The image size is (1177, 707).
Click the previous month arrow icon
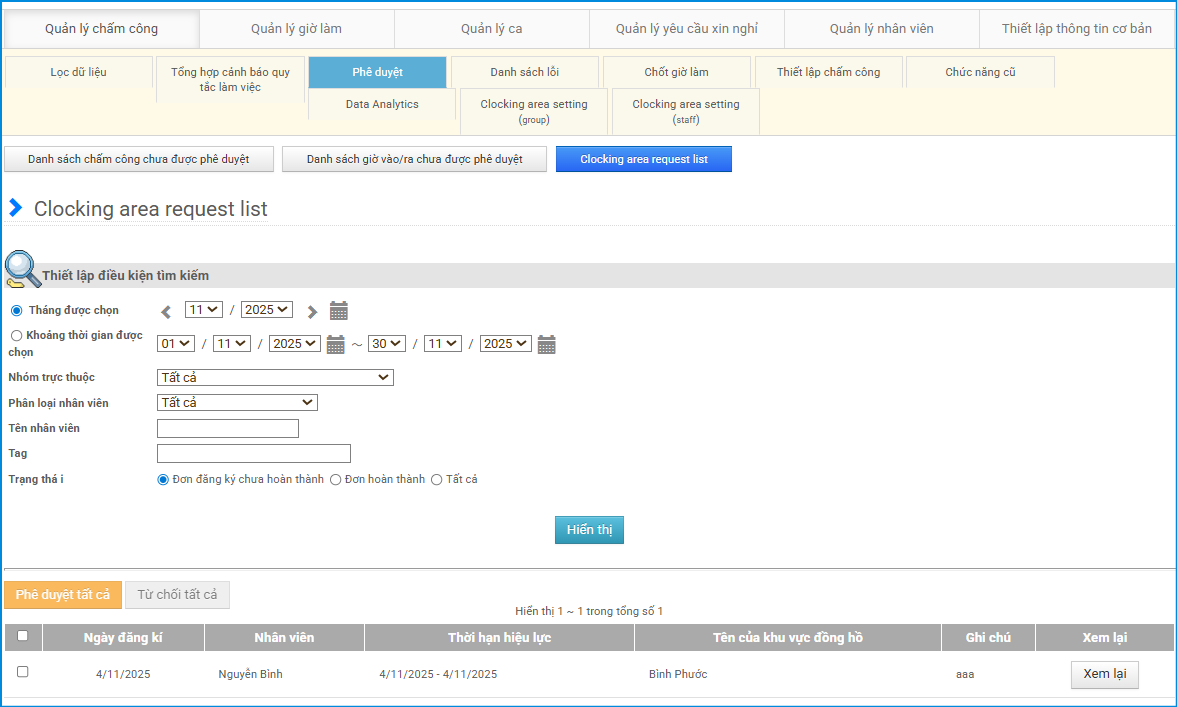pyautogui.click(x=166, y=311)
